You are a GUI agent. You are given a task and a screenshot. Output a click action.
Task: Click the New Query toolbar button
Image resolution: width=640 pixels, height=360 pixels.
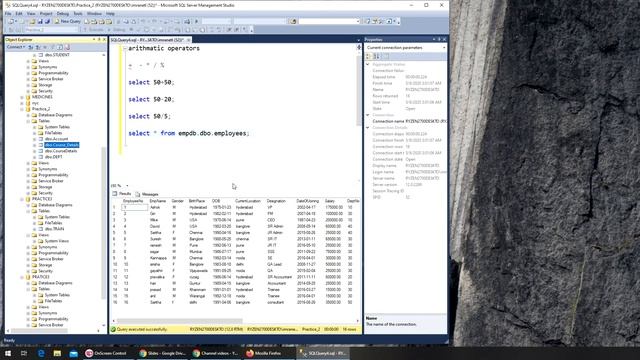68,21
